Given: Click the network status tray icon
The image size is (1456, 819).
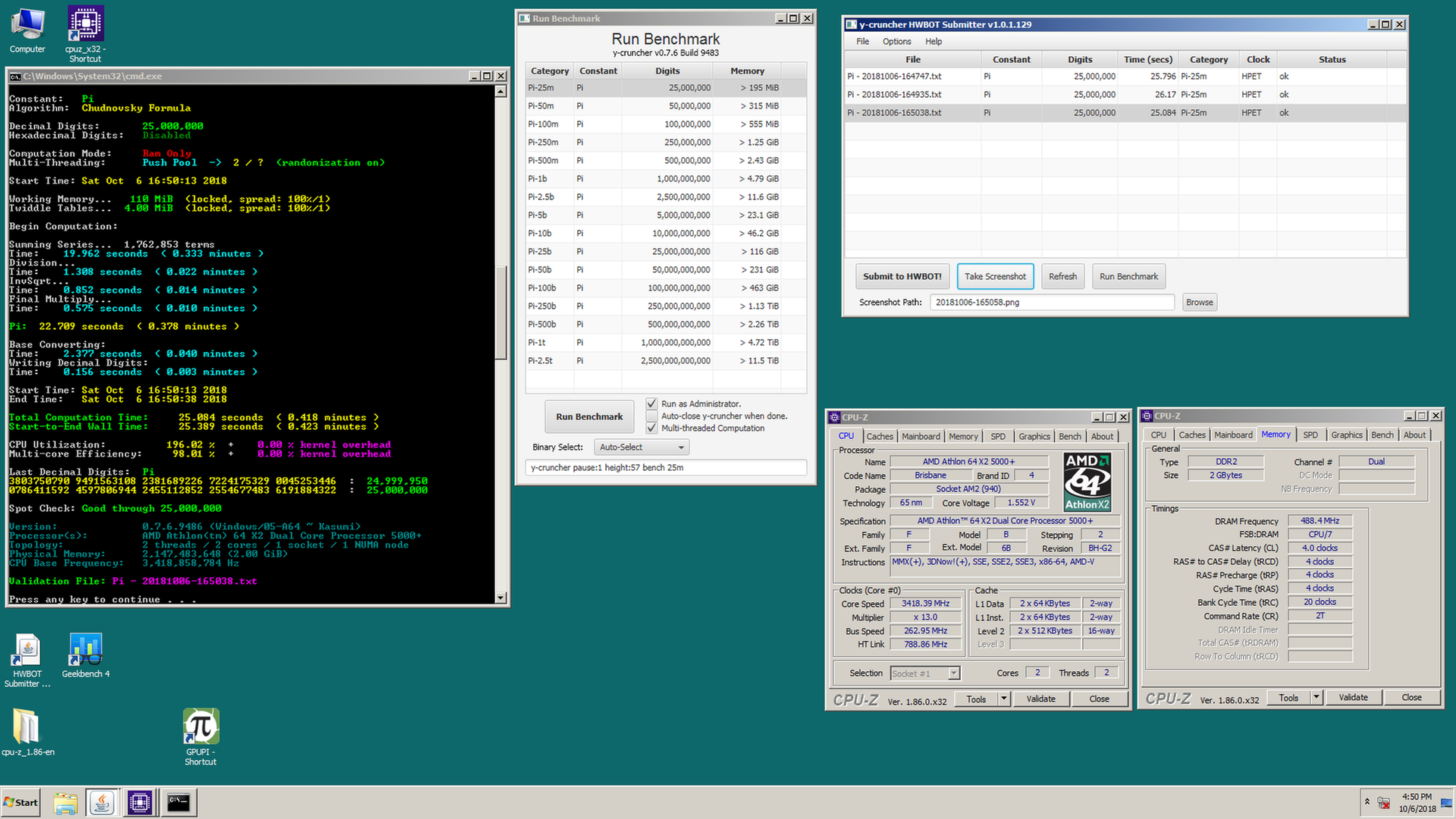Looking at the screenshot, I should click(1384, 802).
